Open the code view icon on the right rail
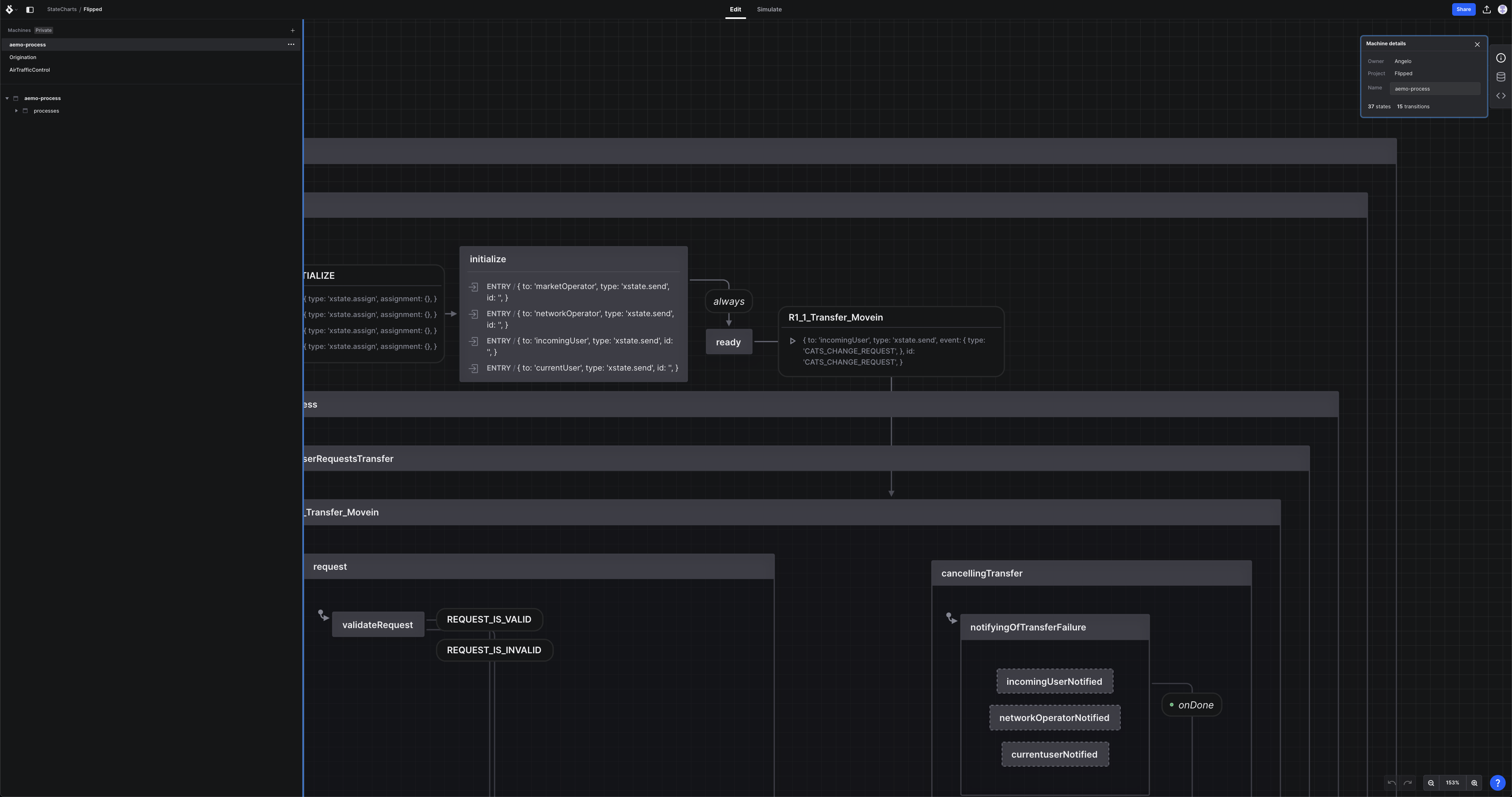 (1501, 95)
